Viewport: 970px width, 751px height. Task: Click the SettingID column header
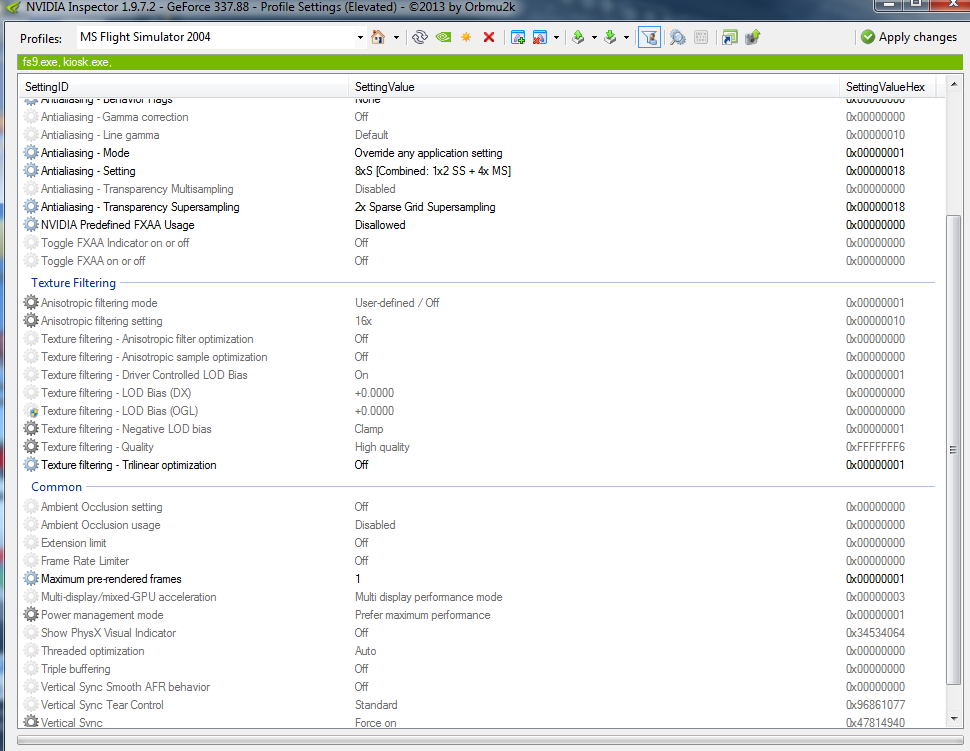184,87
